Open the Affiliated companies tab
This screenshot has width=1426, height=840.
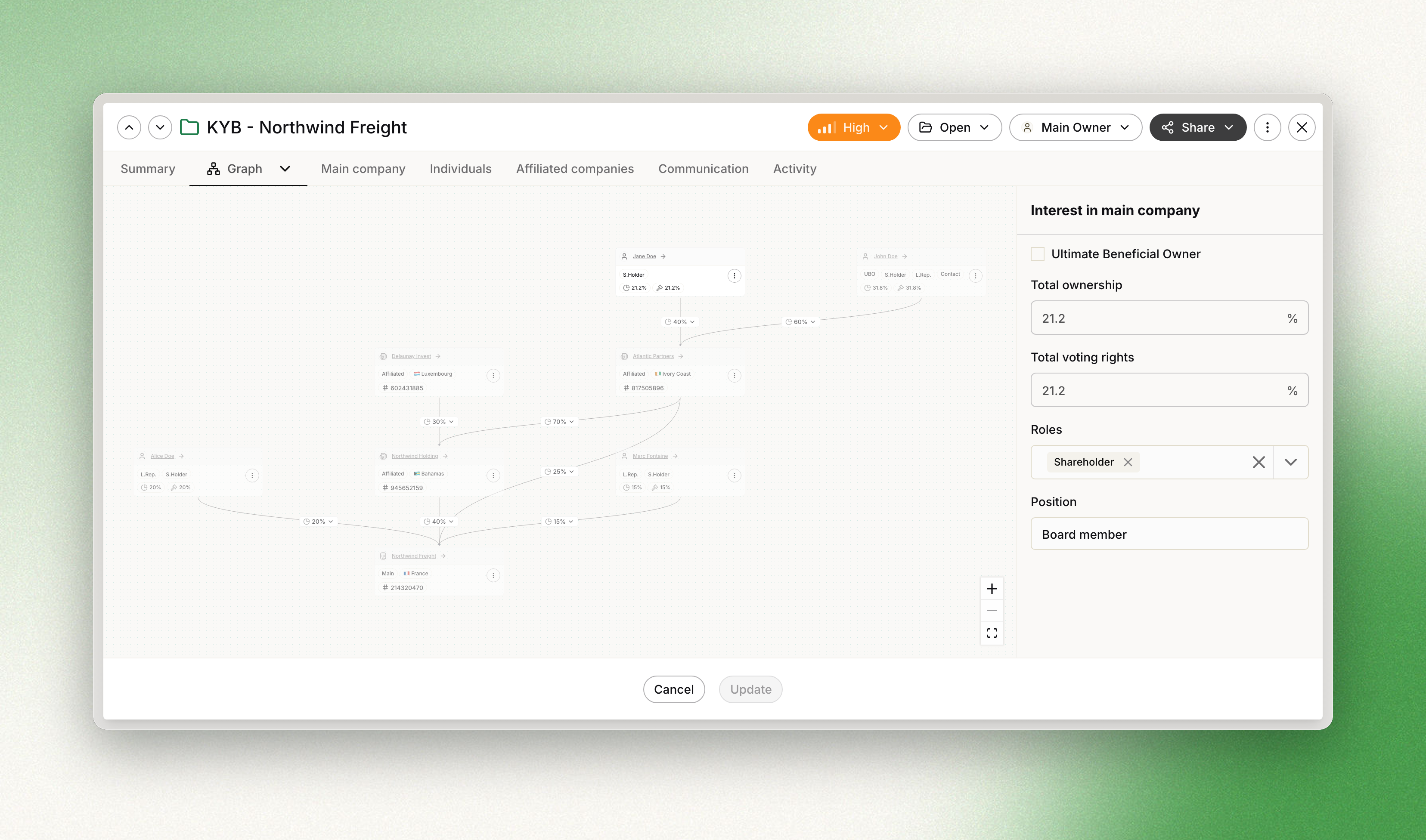575,169
